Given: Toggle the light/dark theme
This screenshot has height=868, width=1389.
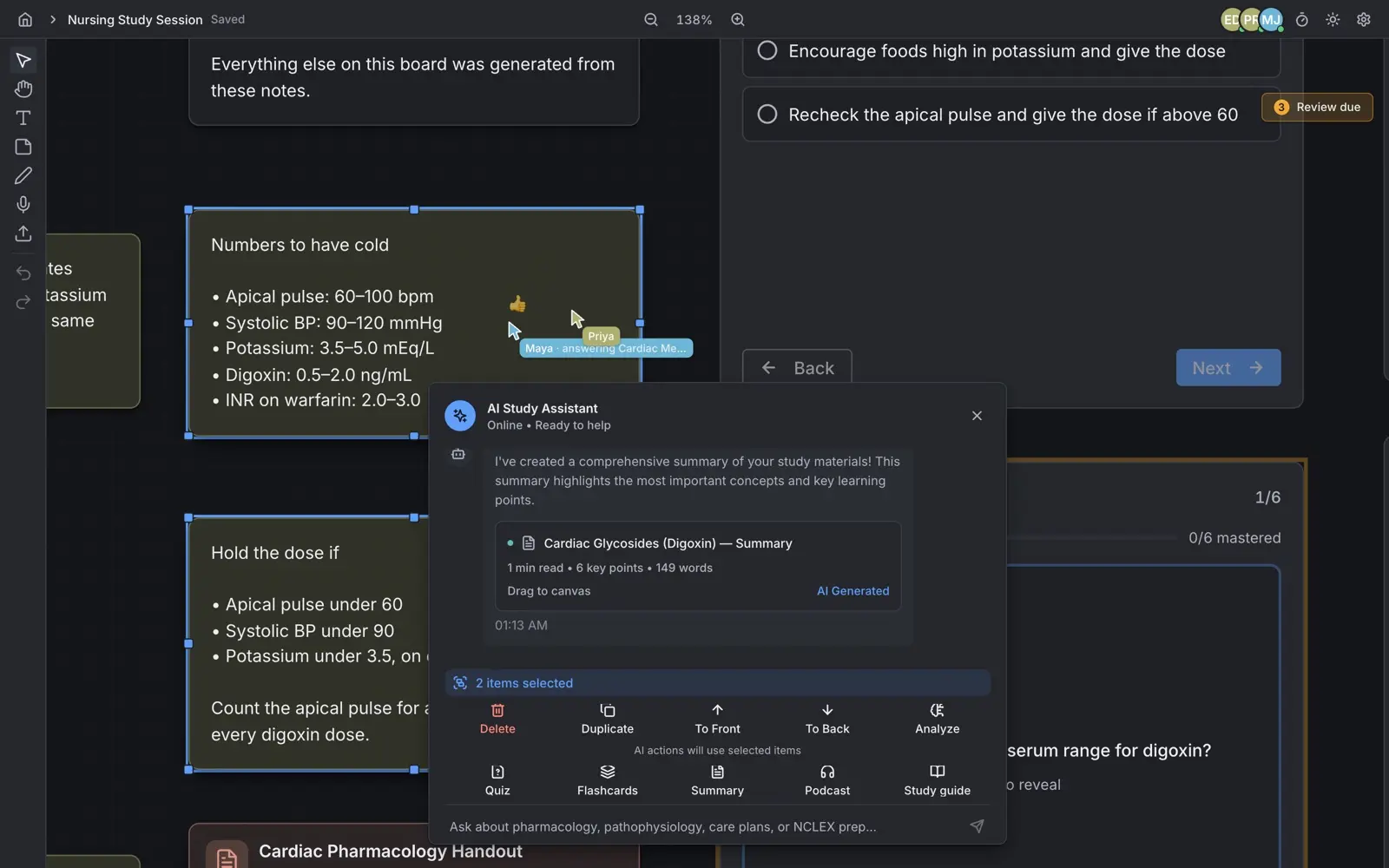Looking at the screenshot, I should click(1333, 19).
